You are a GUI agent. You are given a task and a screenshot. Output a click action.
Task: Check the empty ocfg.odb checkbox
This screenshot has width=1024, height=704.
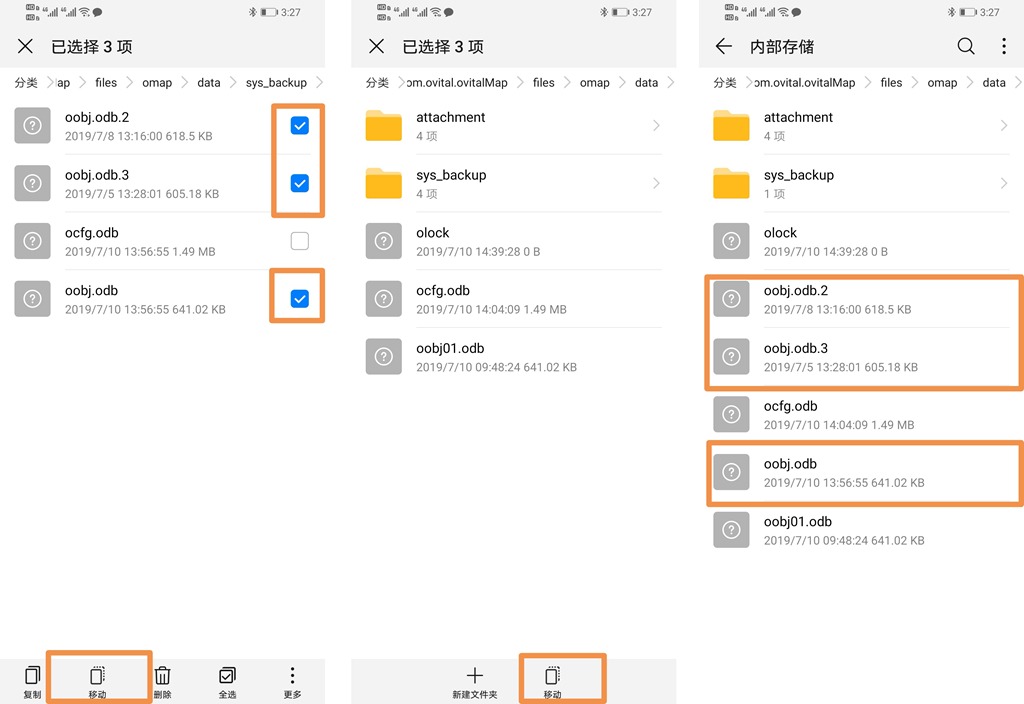point(299,241)
